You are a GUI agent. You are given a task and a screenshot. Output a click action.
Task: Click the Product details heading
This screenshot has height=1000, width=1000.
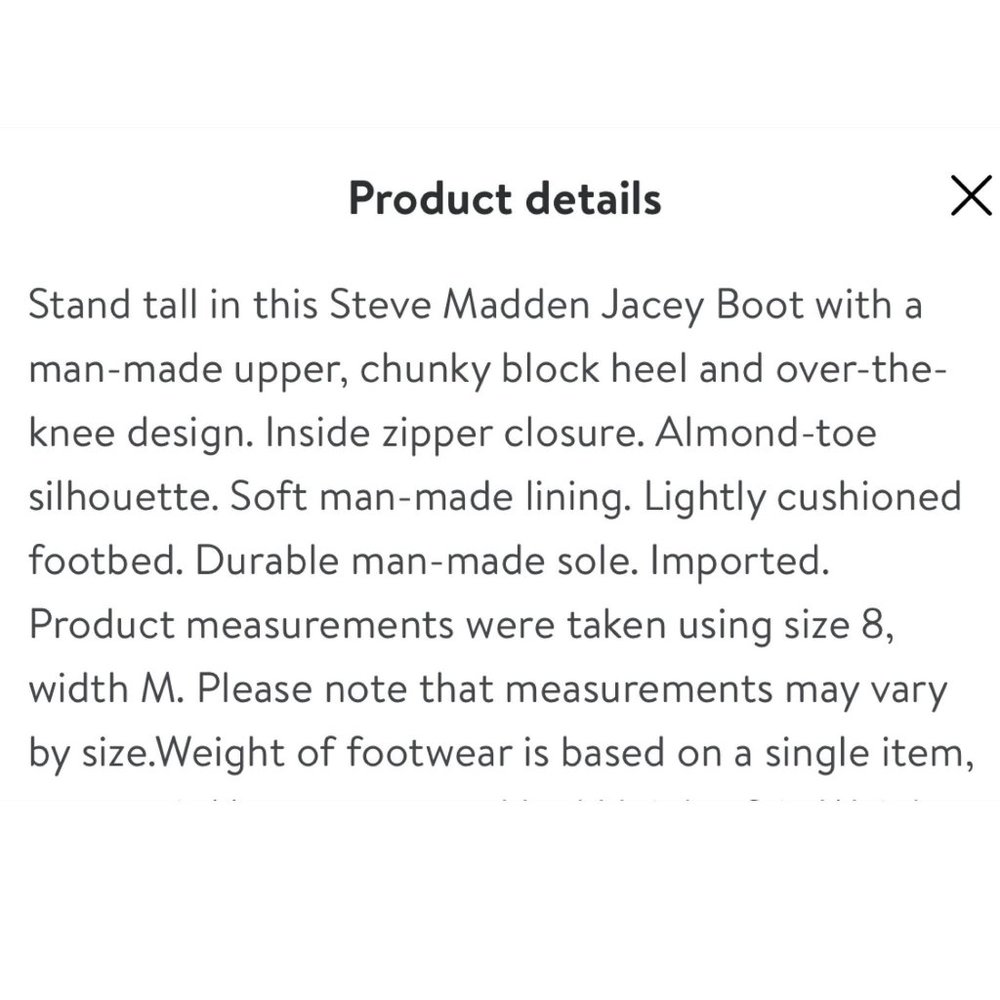[505, 198]
